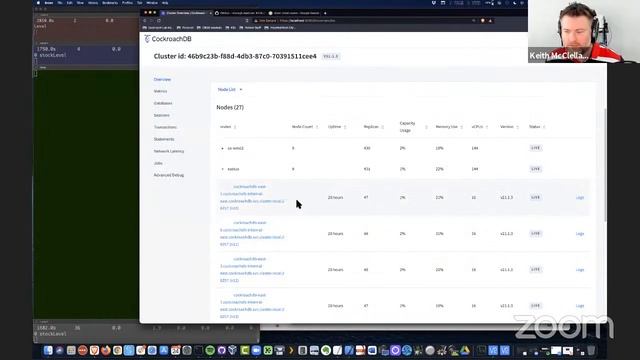Click the green terminal pane at left
The image size is (640, 360).
86,194
